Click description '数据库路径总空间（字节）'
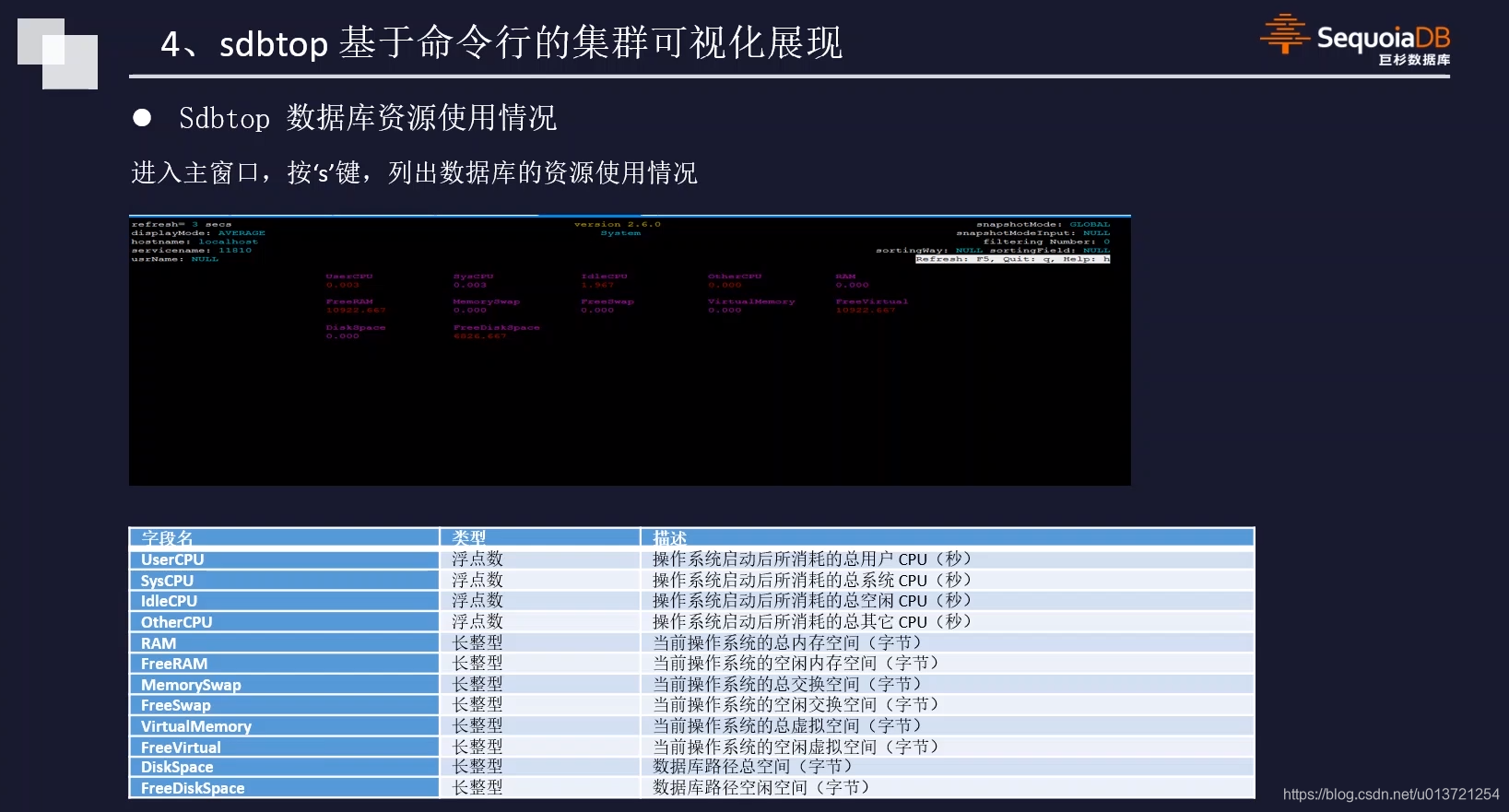Screen dimensions: 1509x812 coord(753,766)
